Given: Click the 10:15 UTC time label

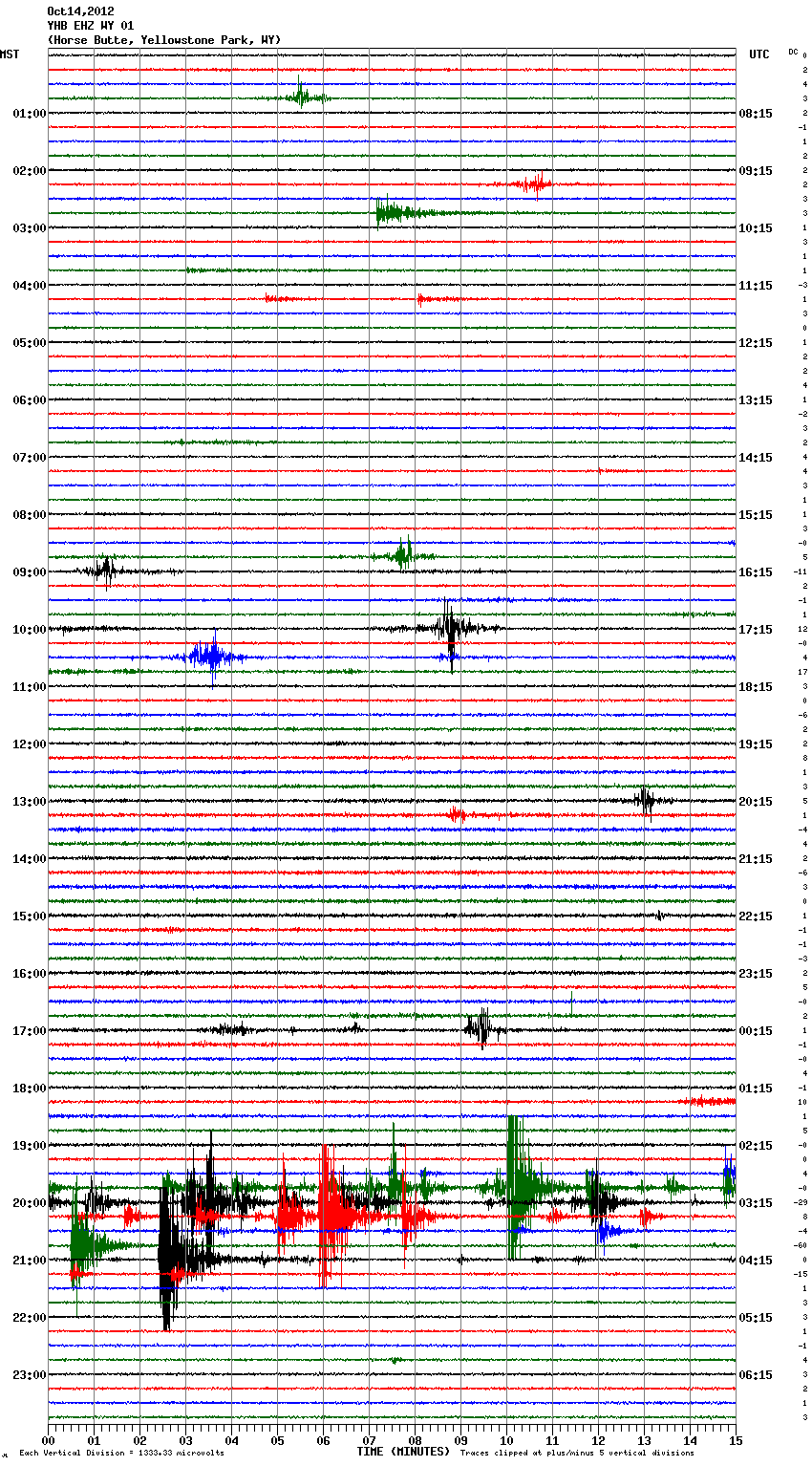Looking at the screenshot, I should [756, 228].
